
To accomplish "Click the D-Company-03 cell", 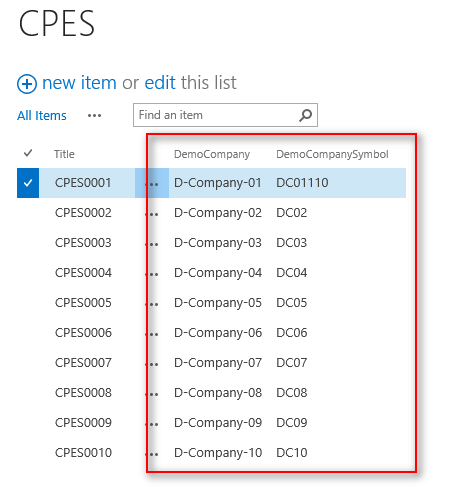I will (x=218, y=243).
